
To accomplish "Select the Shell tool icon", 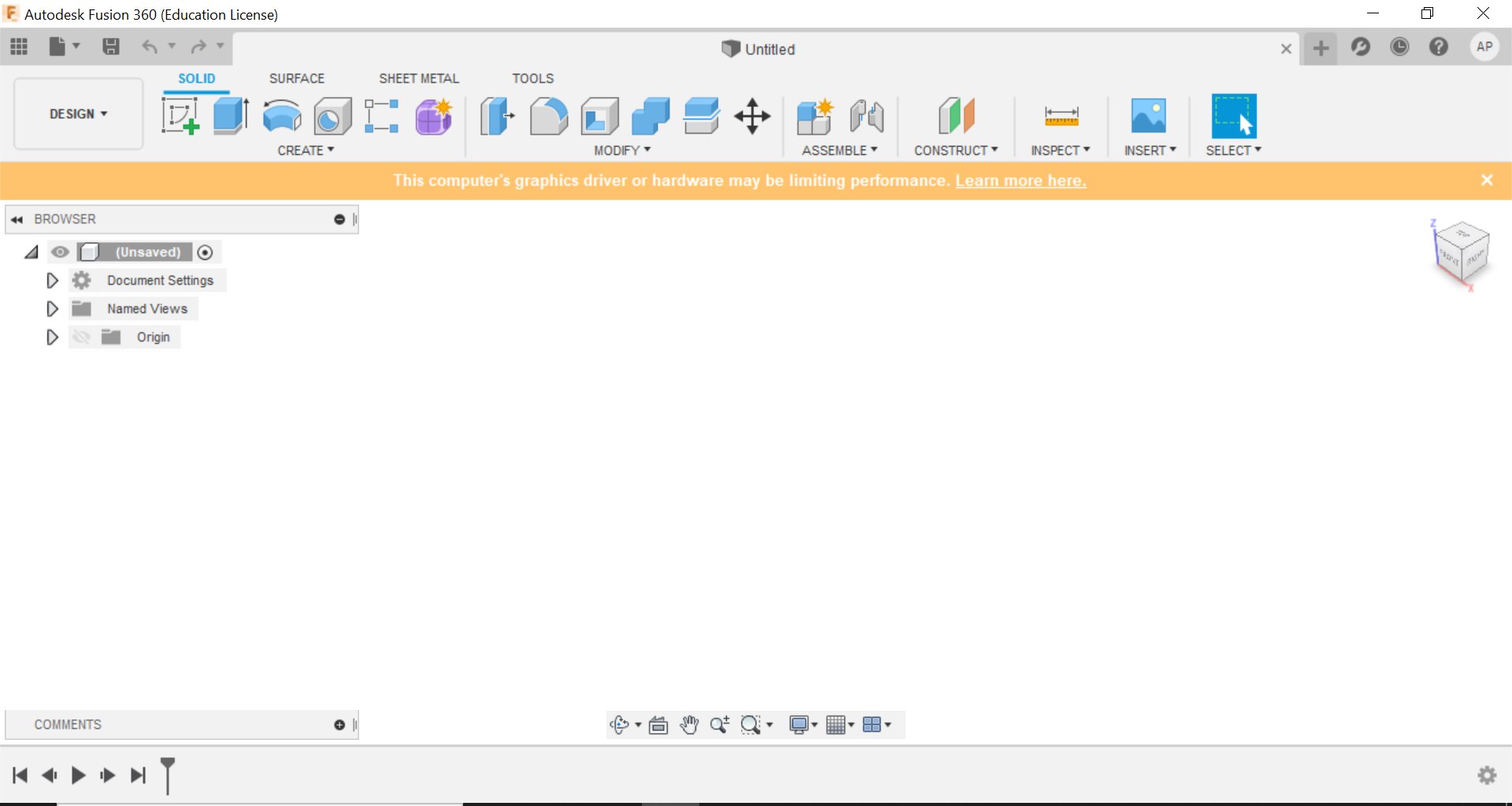I will pos(599,116).
